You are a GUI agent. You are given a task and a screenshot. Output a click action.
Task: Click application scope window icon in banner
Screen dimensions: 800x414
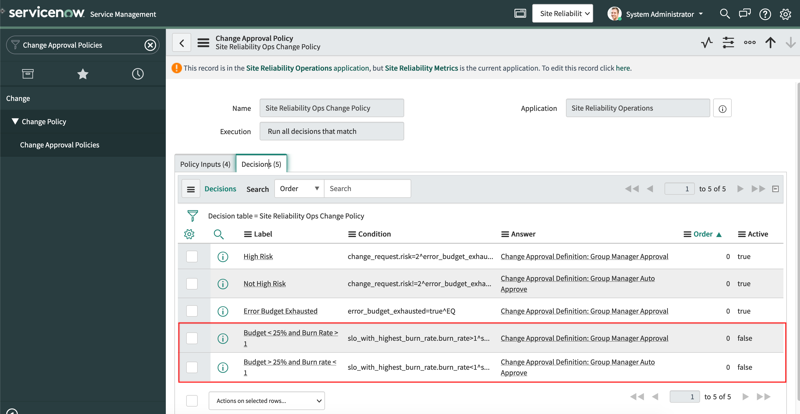tap(520, 14)
